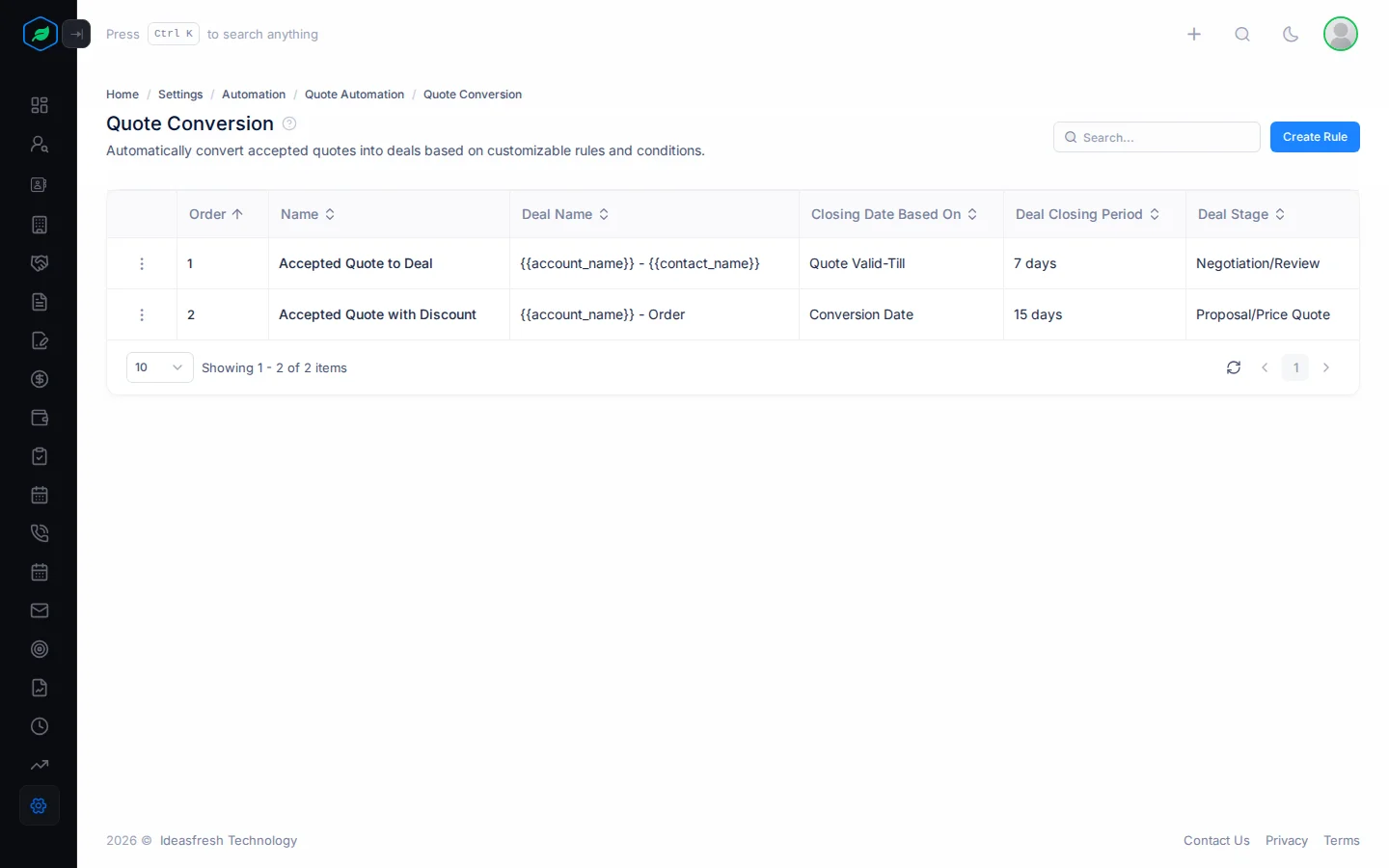1389x868 pixels.
Task: Open the phone calls sidebar icon
Action: [40, 533]
